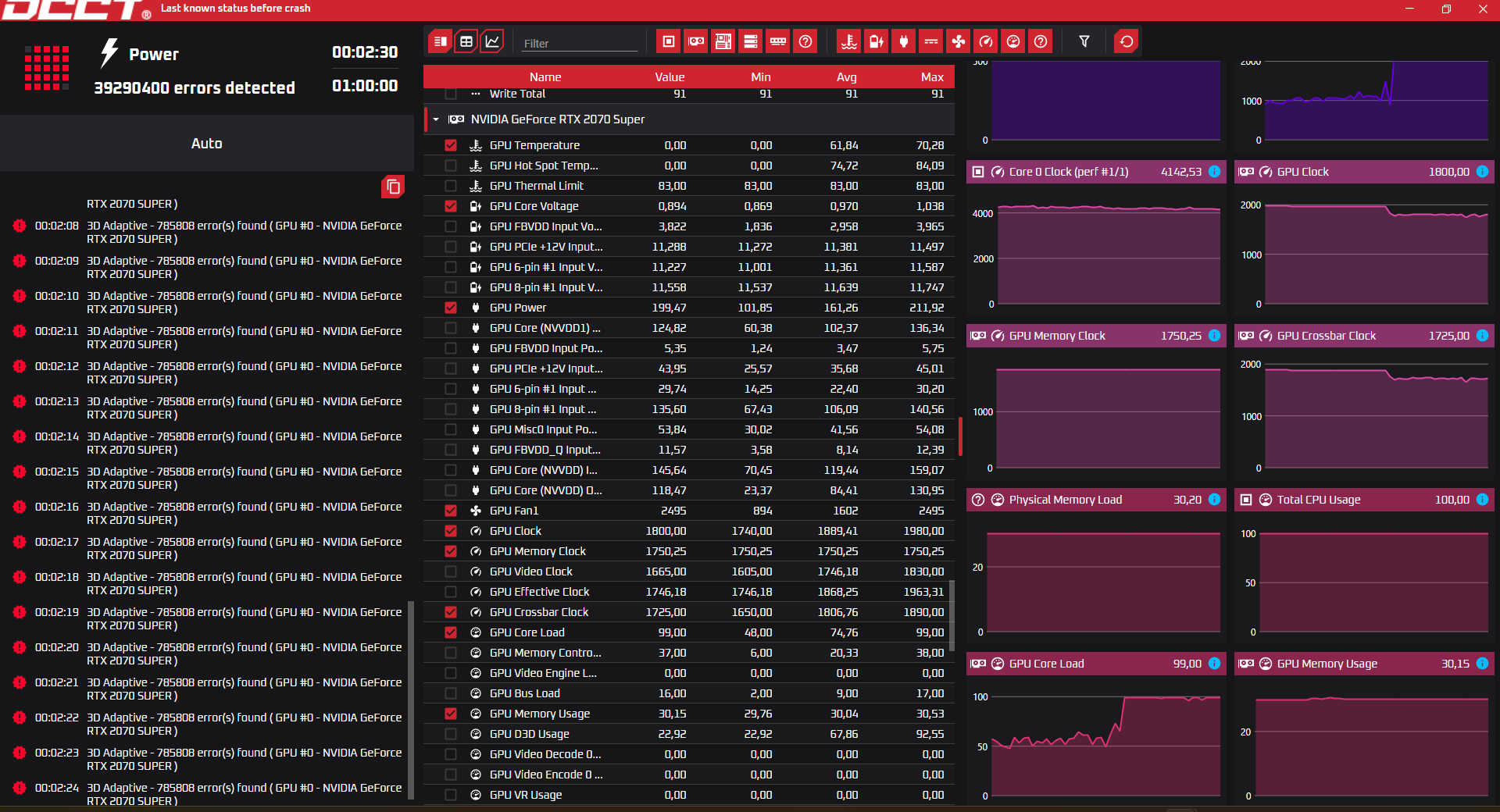
Task: Sort the table by the Max column
Action: pyautogui.click(x=932, y=77)
